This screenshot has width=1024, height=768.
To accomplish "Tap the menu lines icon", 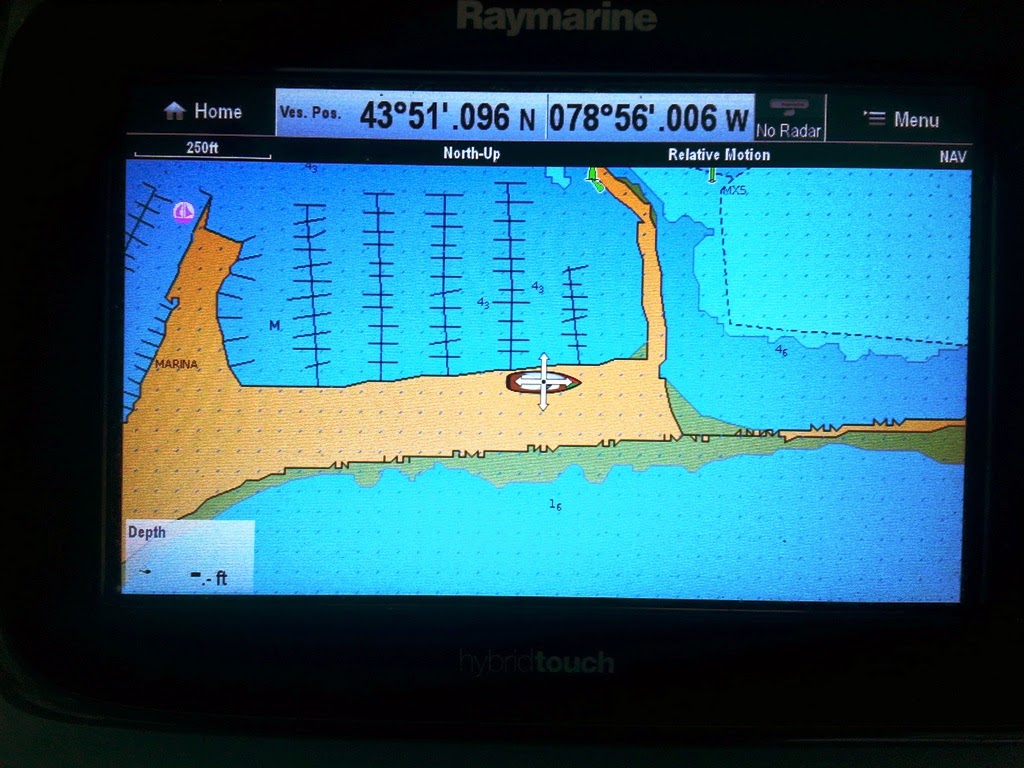I will pos(874,118).
